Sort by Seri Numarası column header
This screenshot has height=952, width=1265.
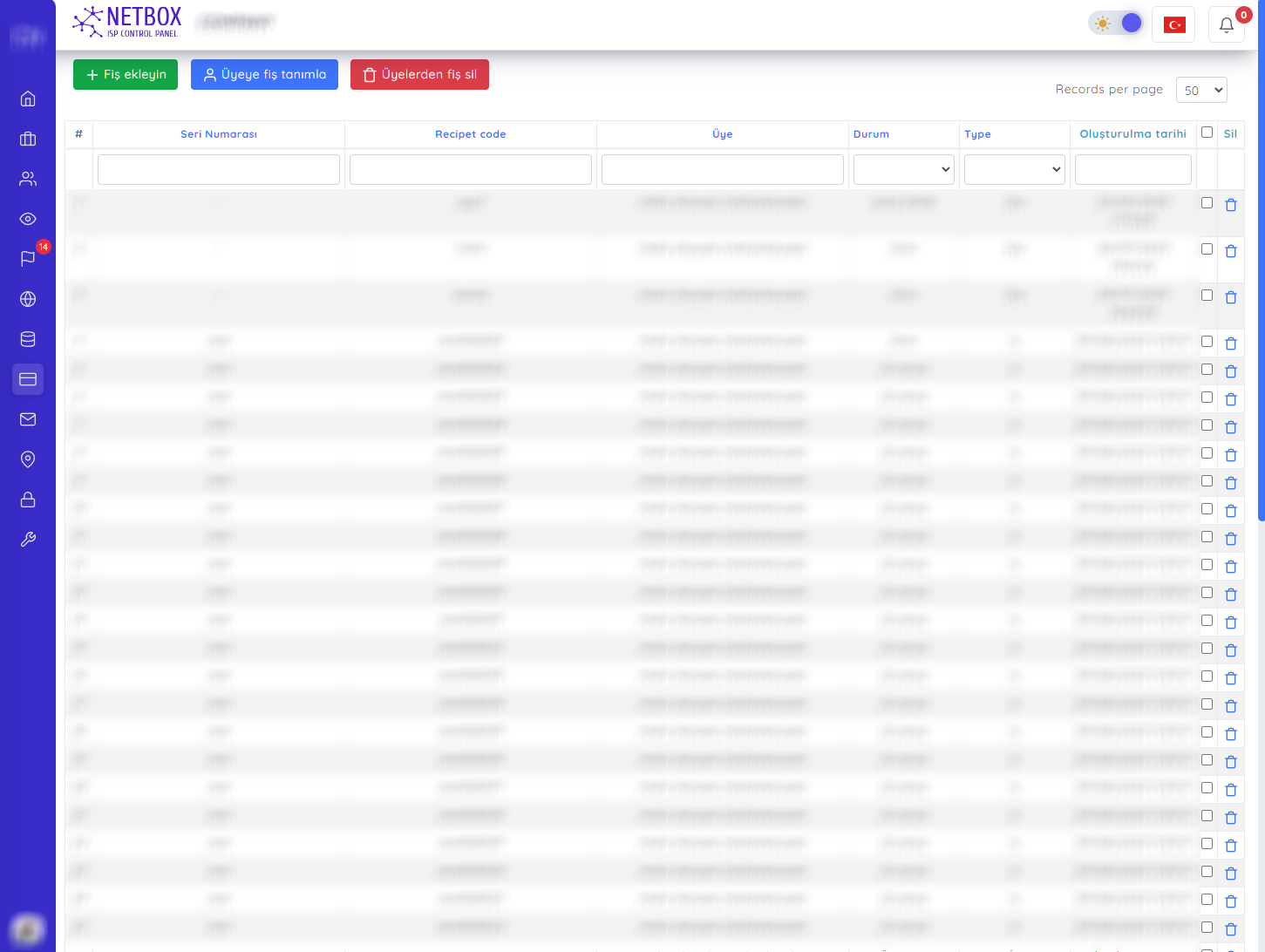[219, 134]
